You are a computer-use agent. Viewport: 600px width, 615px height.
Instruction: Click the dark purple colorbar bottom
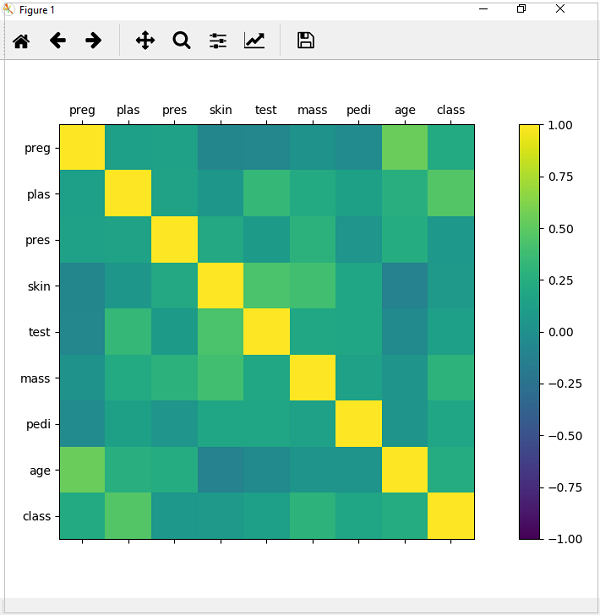(529, 532)
